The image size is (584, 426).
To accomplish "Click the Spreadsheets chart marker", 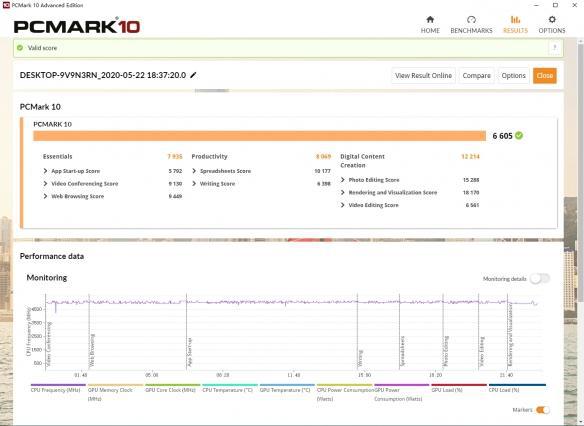I will pos(403,351).
